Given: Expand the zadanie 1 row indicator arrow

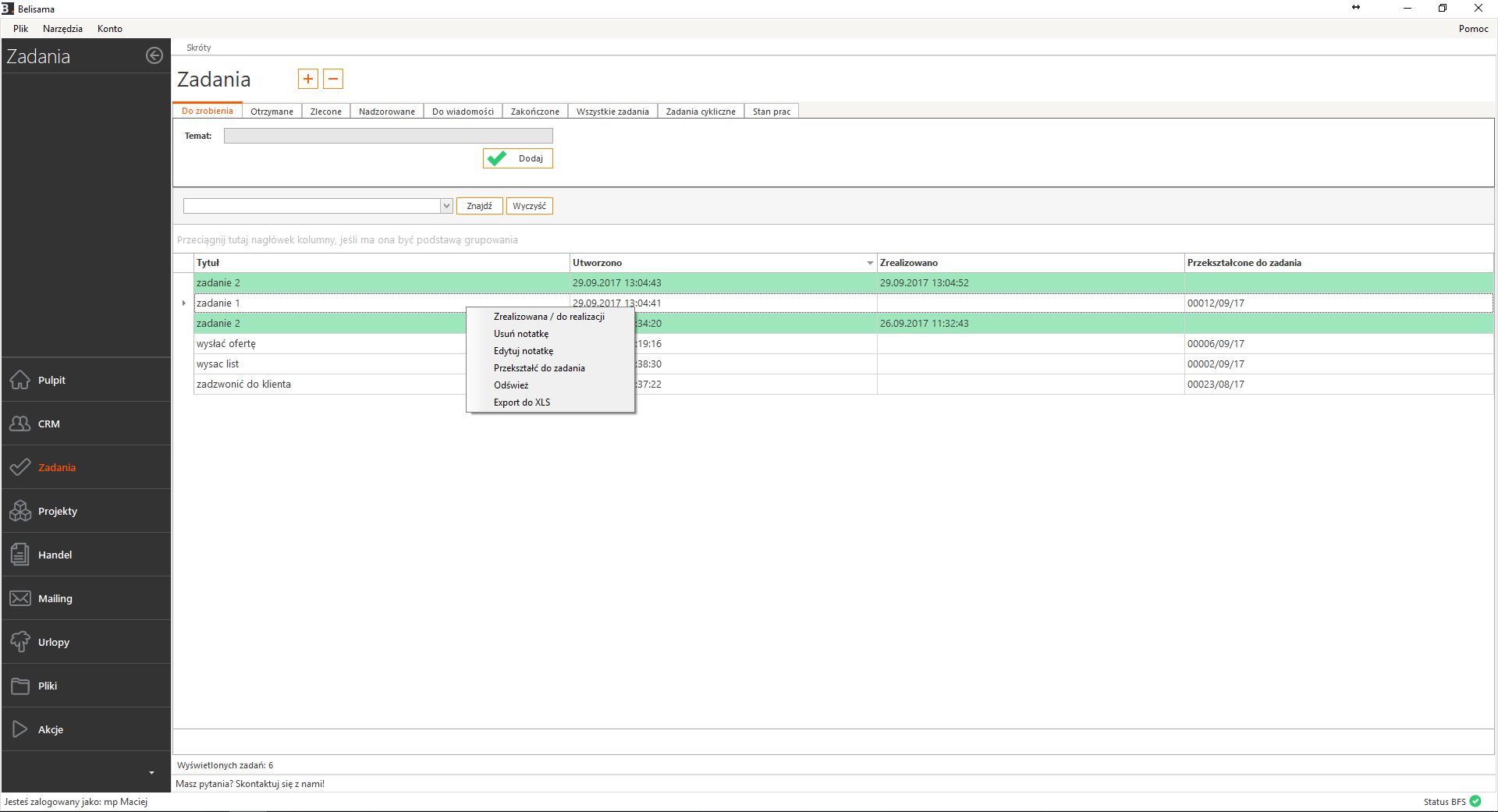Looking at the screenshot, I should click(x=184, y=303).
